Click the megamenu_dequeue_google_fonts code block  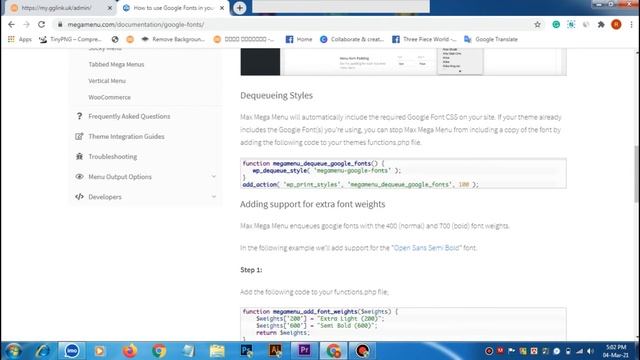tap(403, 173)
